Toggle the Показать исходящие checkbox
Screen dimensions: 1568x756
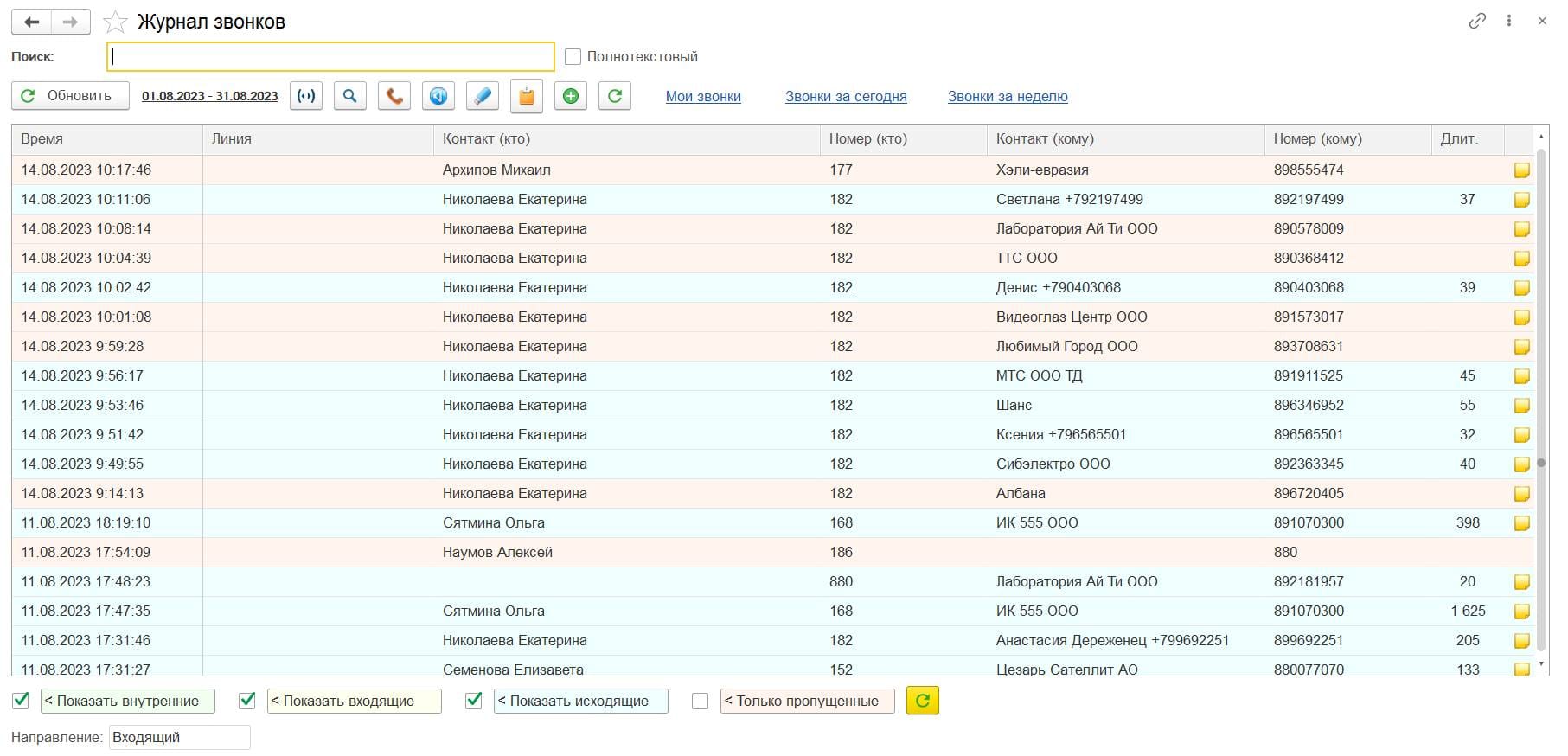pos(474,701)
